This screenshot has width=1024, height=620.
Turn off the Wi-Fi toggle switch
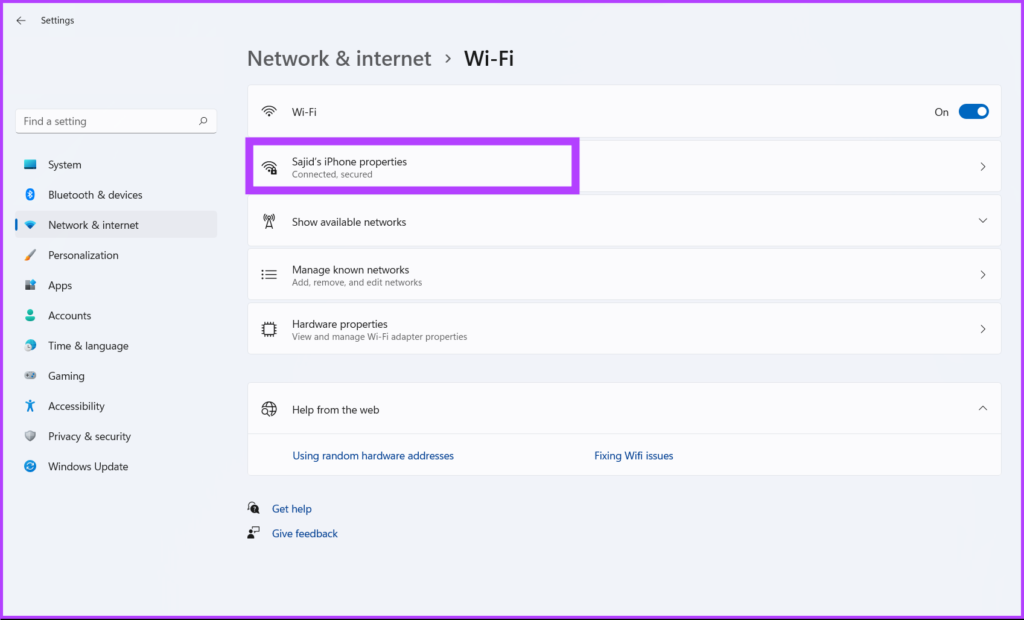click(973, 112)
